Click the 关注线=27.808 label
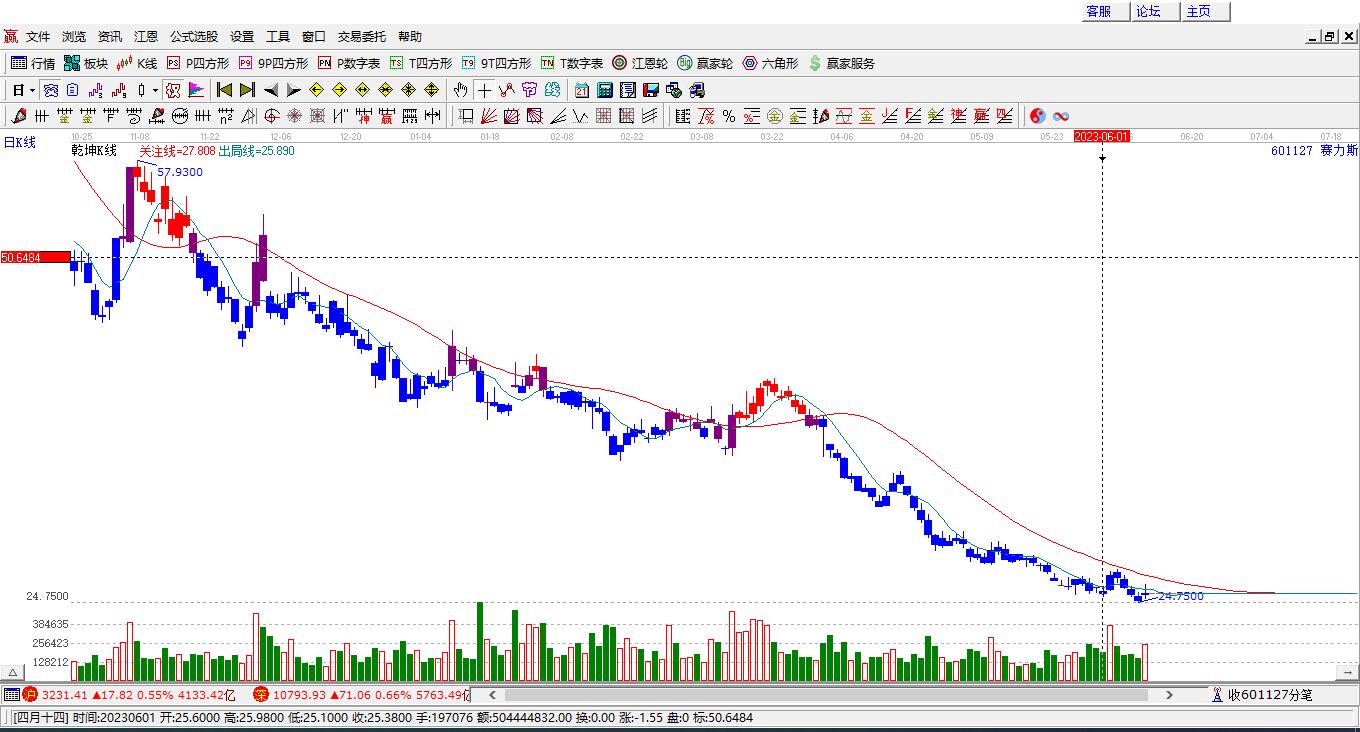1360x732 pixels. pos(177,151)
